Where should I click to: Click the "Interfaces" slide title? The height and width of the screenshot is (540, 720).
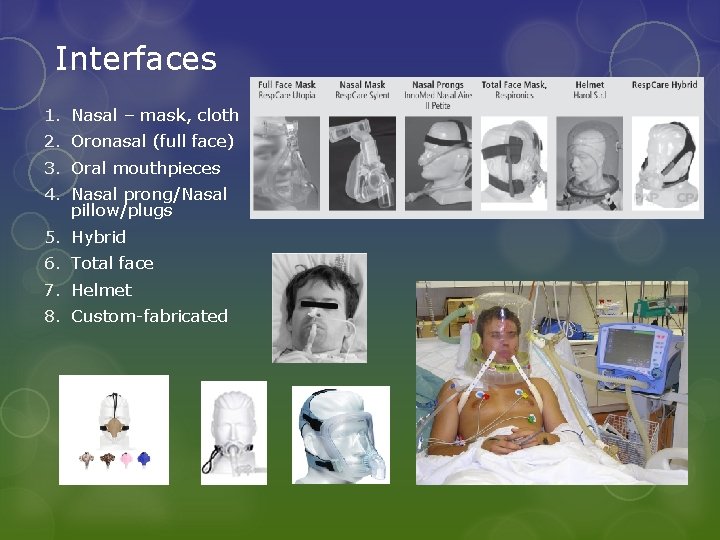click(136, 59)
